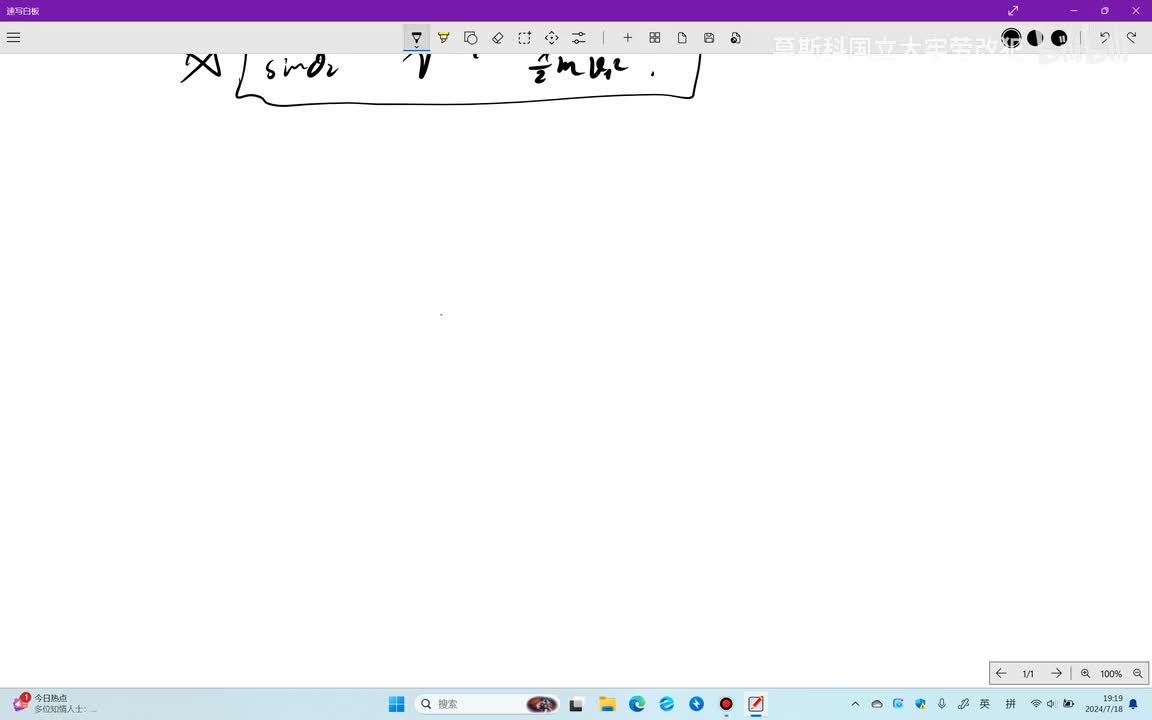Select the pen tool
The height and width of the screenshot is (720, 1152).
pyautogui.click(x=416, y=37)
